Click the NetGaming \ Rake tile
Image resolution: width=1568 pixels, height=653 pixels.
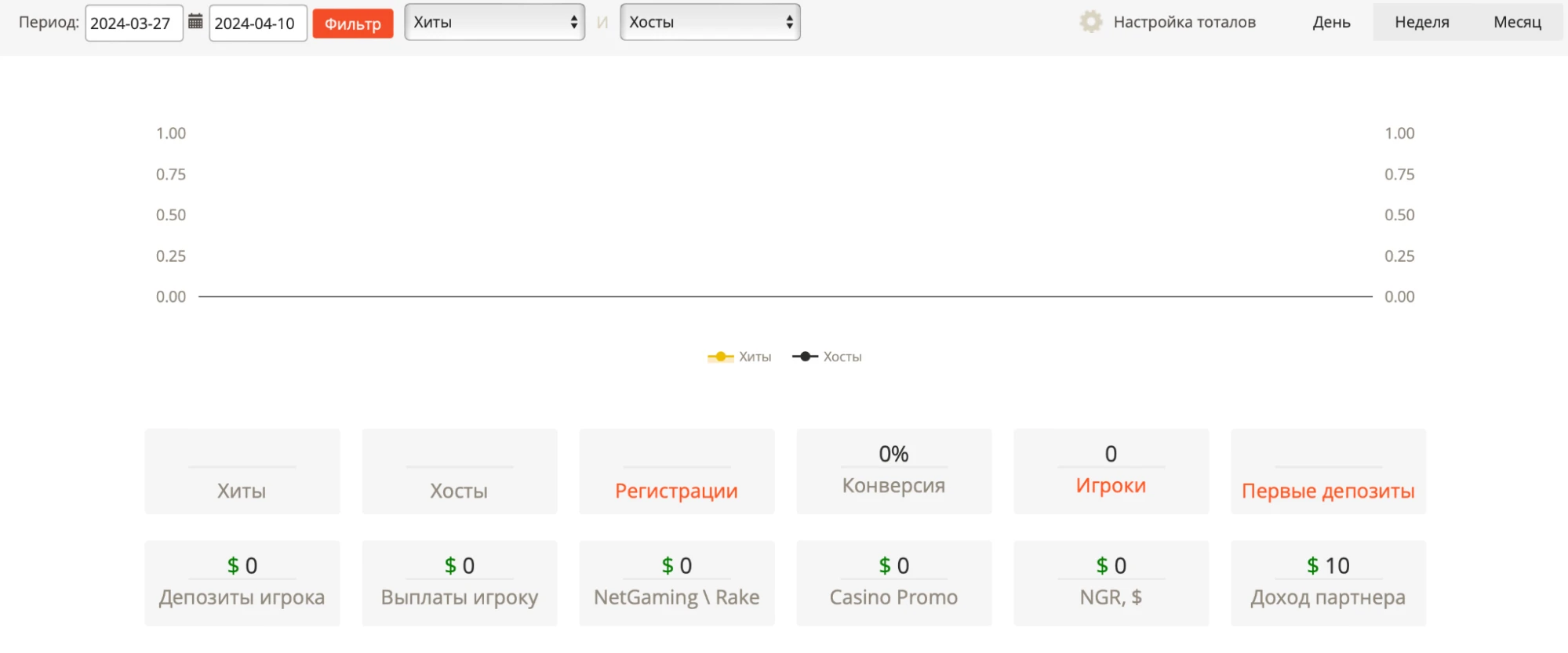pos(677,583)
